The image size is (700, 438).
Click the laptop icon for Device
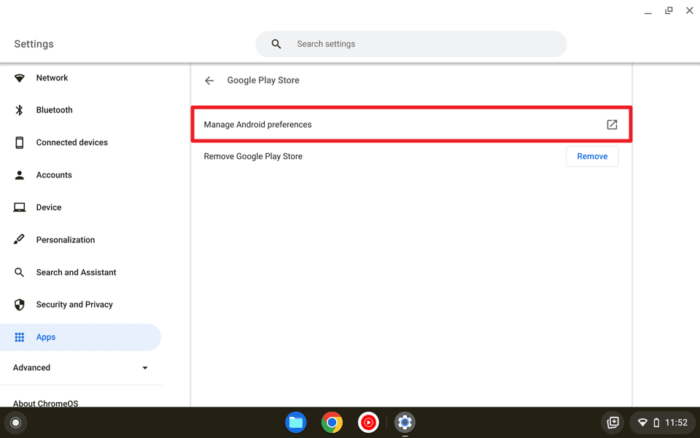tap(19, 207)
